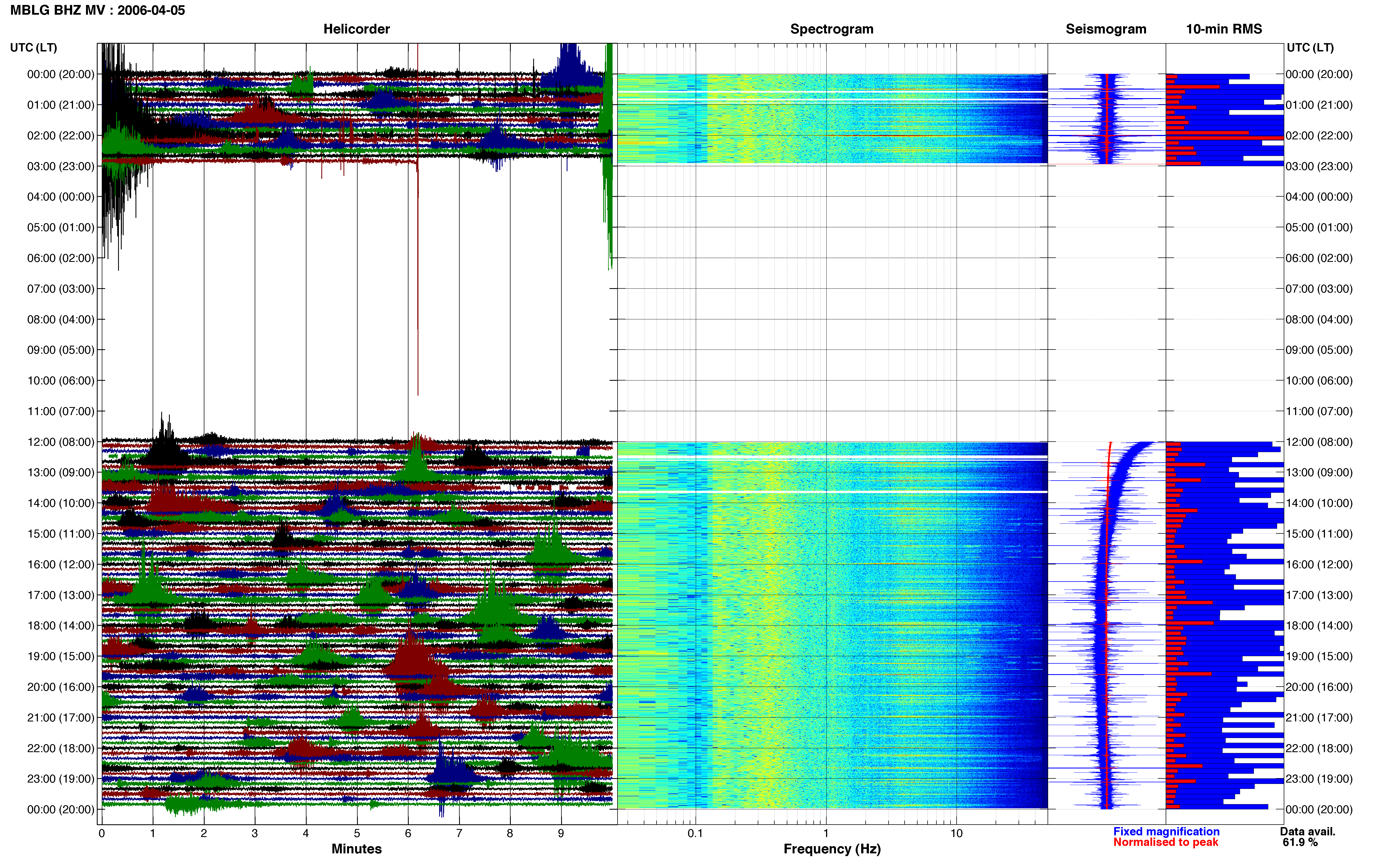1388x868 pixels.
Task: Click minute tick label '0' on helicorder axis
Action: pyautogui.click(x=101, y=833)
